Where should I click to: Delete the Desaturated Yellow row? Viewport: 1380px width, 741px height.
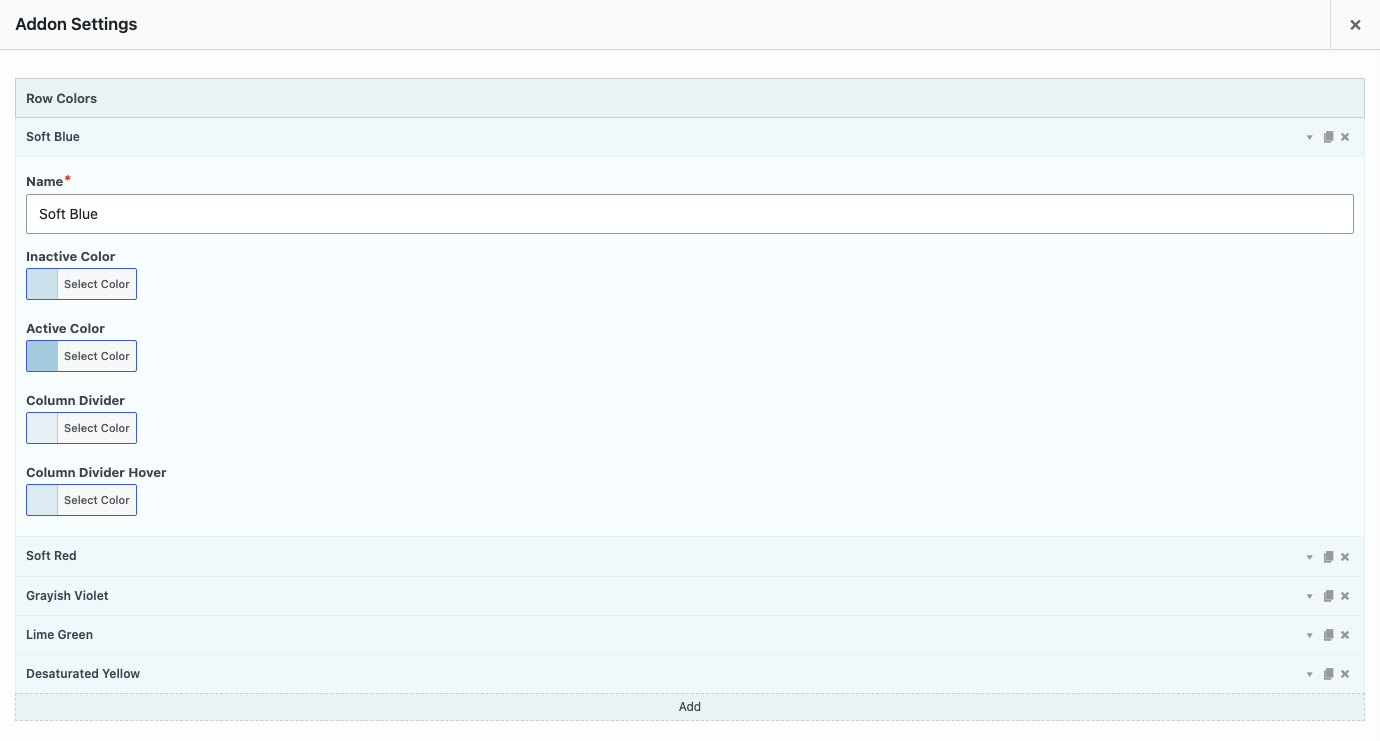click(1345, 674)
